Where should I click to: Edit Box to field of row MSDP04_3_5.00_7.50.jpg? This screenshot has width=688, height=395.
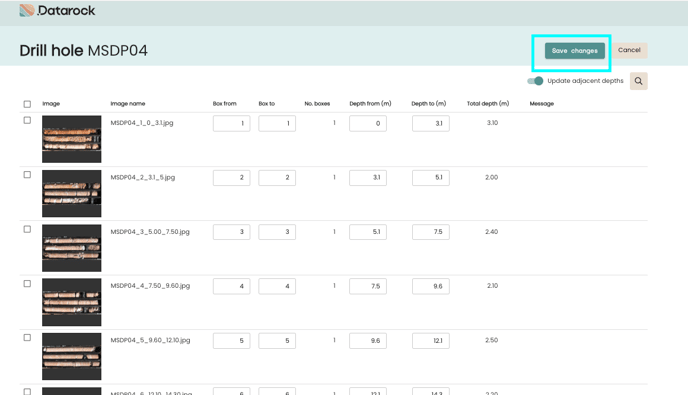pyautogui.click(x=277, y=232)
